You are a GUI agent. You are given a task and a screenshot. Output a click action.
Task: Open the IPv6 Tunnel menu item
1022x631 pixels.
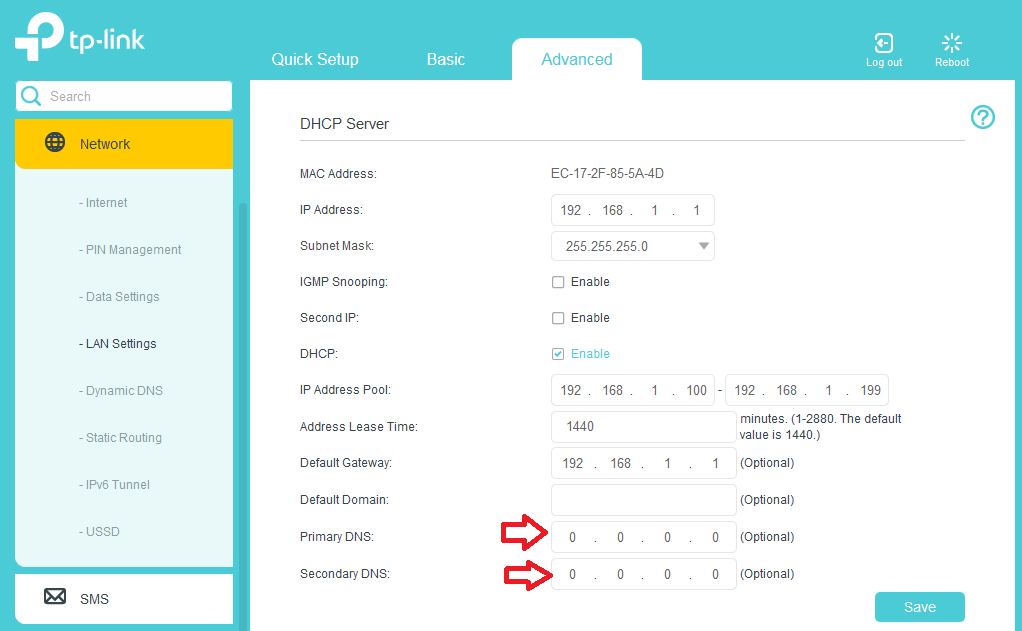115,485
